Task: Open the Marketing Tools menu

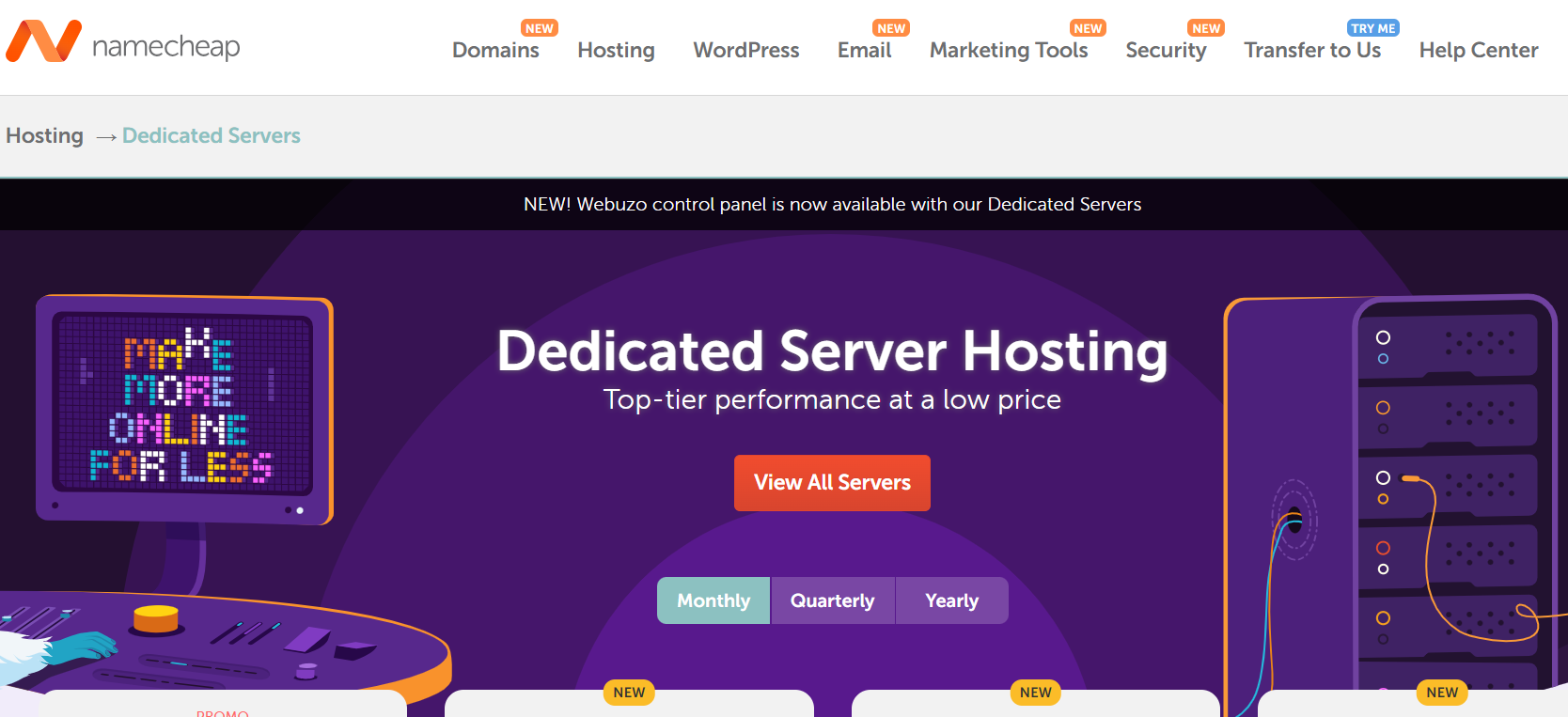Action: tap(1009, 50)
